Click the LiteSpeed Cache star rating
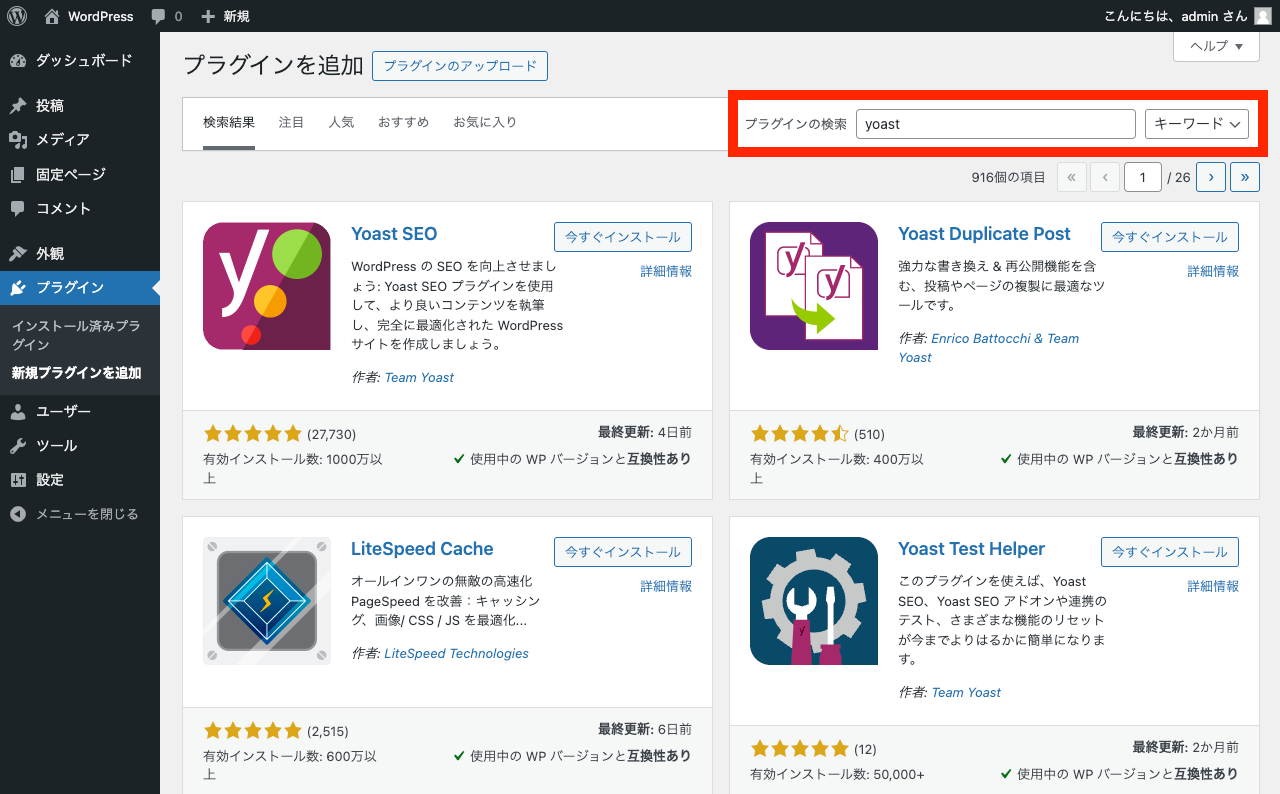This screenshot has height=794, width=1280. pyautogui.click(x=252, y=730)
